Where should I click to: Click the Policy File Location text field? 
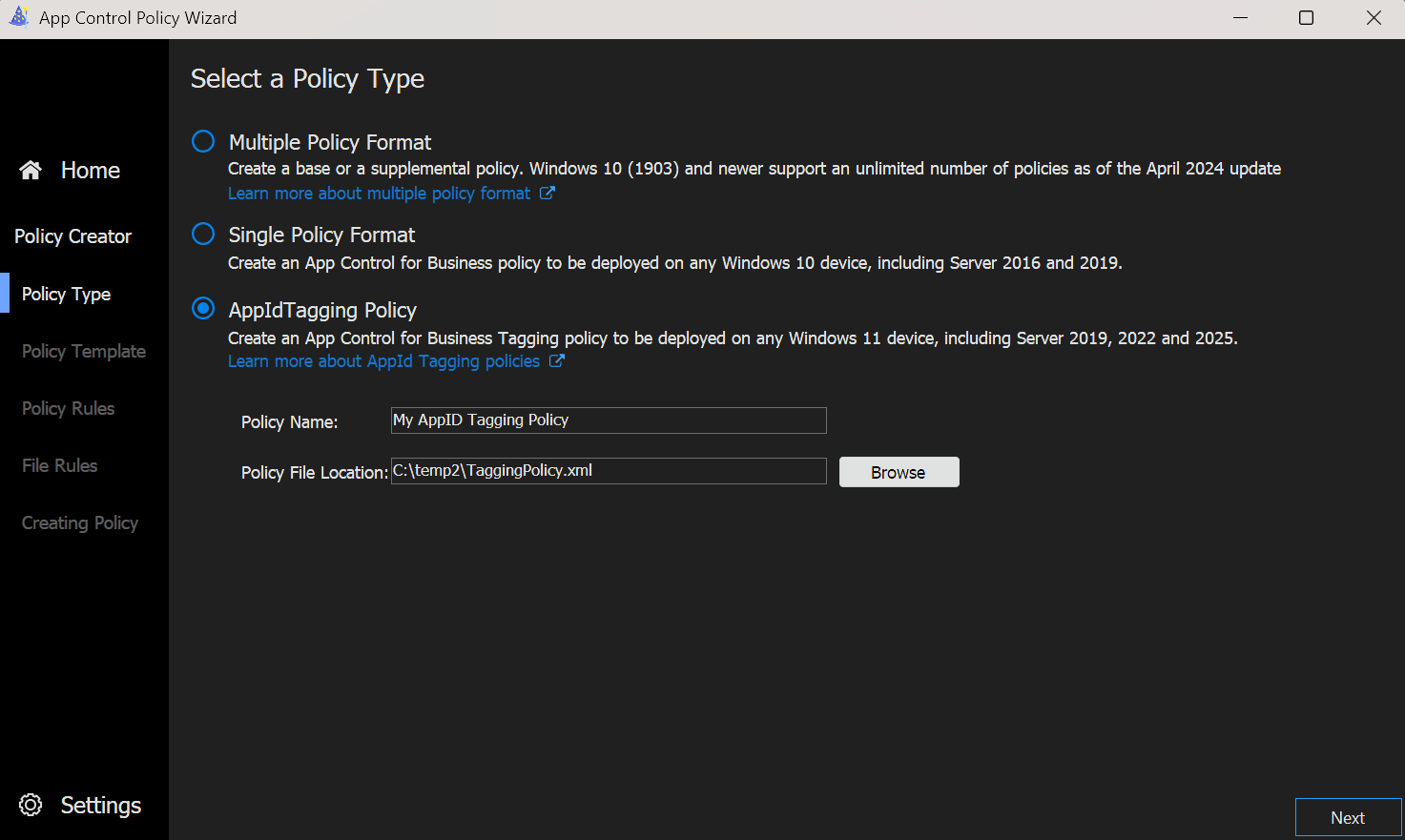pos(609,471)
